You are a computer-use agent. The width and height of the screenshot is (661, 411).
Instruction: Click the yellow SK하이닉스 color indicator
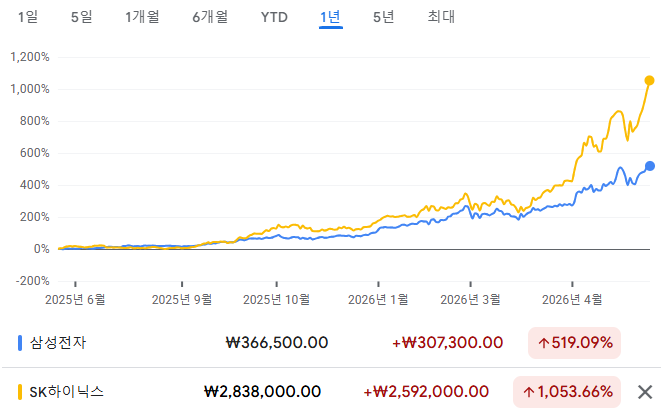(20, 392)
